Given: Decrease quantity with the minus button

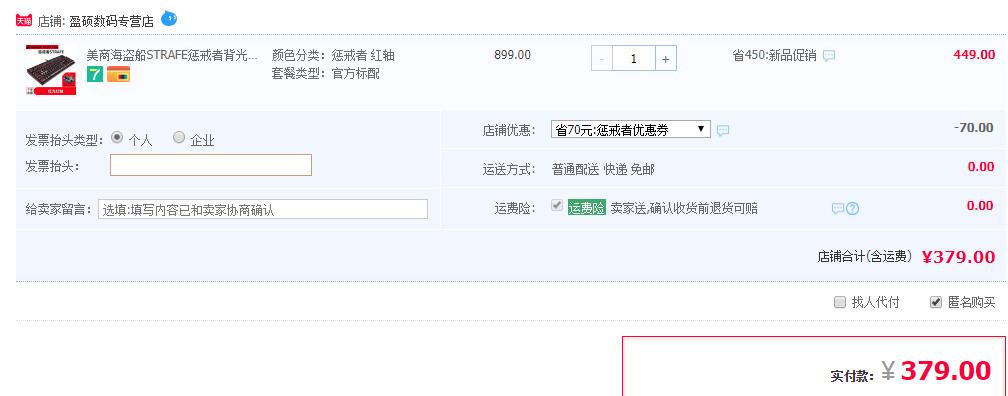Looking at the screenshot, I should click(x=602, y=58).
